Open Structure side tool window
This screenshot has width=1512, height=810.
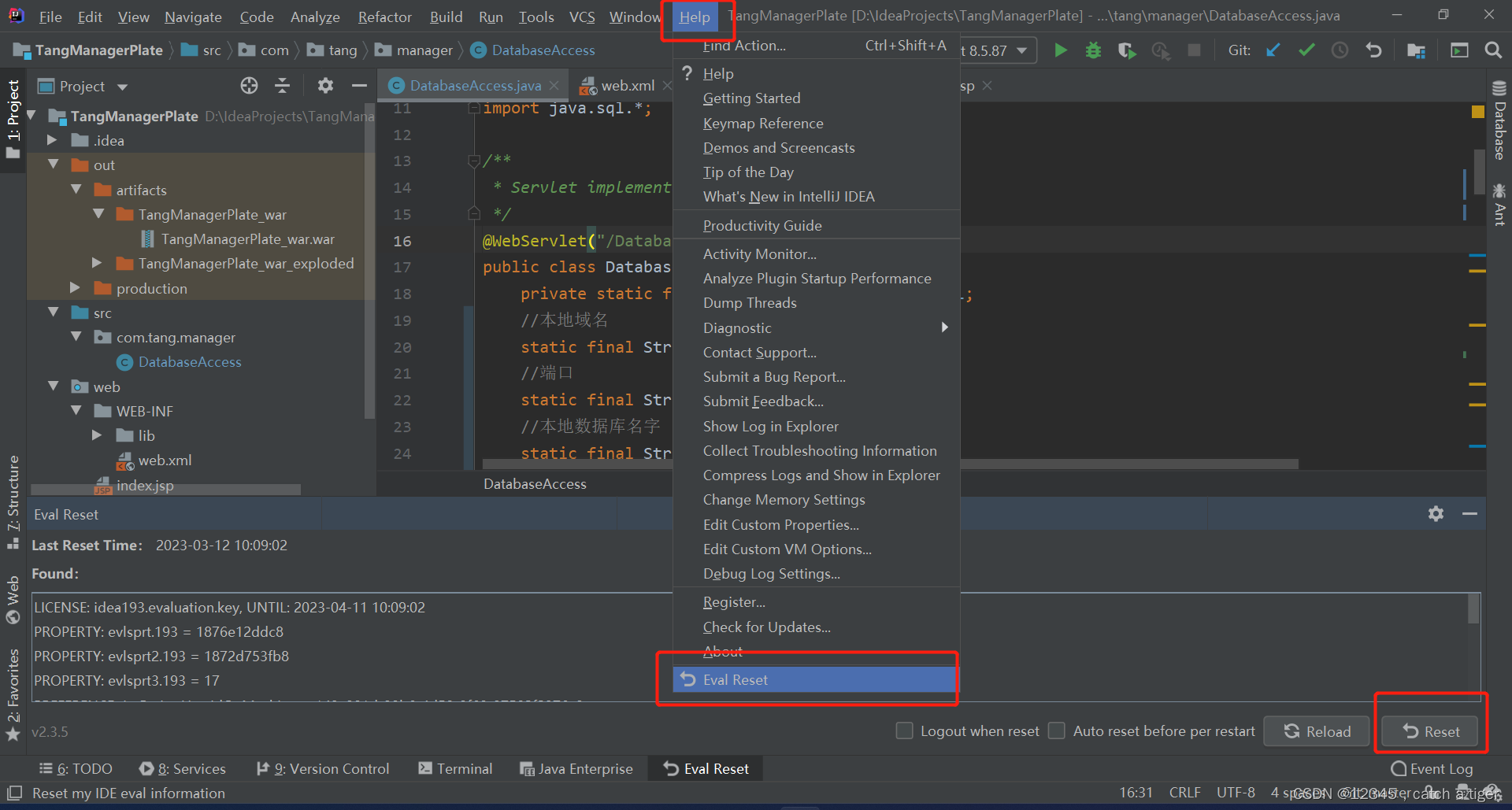point(13,502)
